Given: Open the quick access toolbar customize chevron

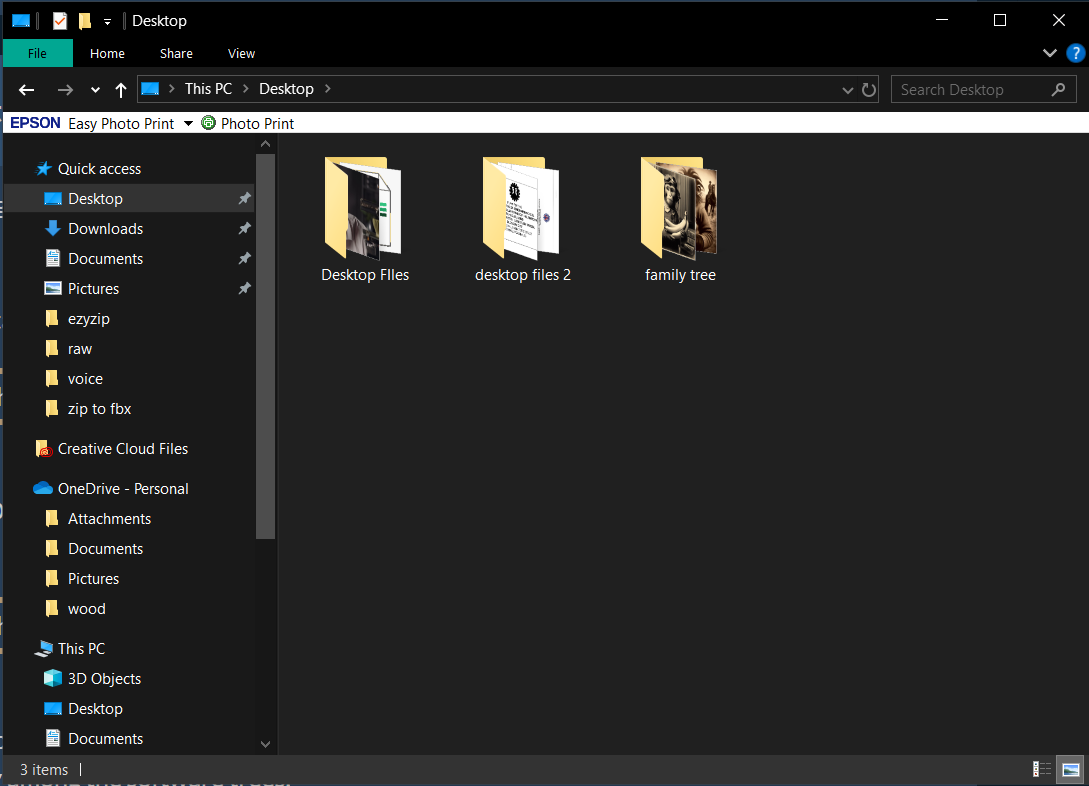Looking at the screenshot, I should [x=106, y=20].
